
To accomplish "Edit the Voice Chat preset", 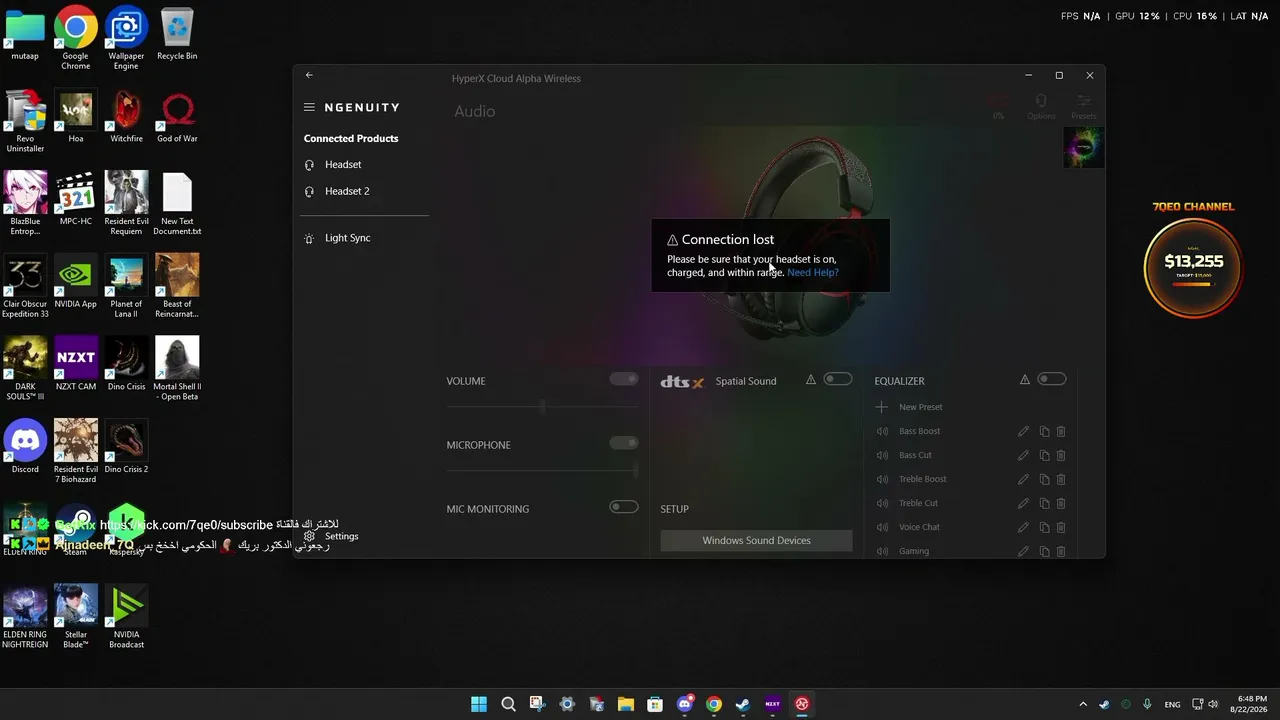I will click(1023, 527).
